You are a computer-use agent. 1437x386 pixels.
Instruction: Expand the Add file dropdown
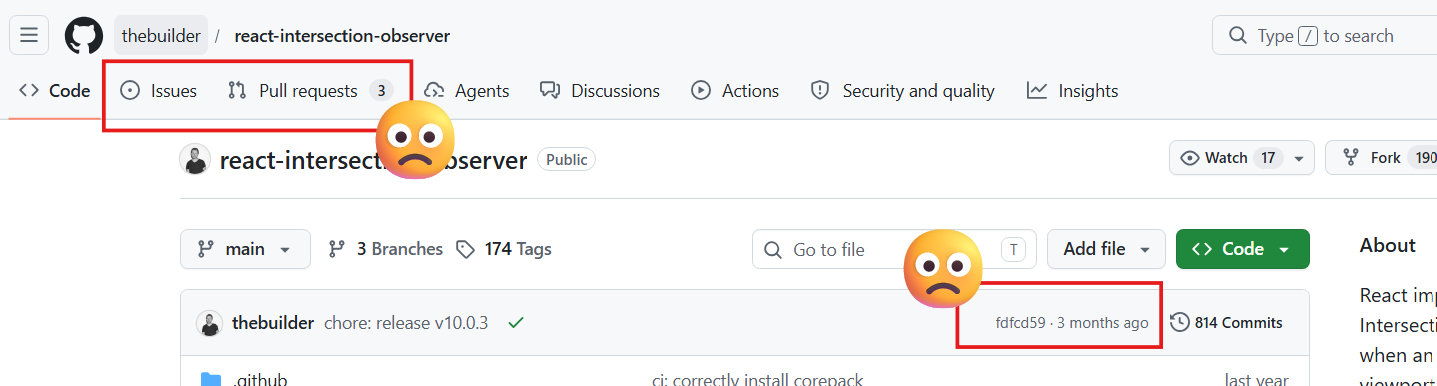pos(1106,249)
